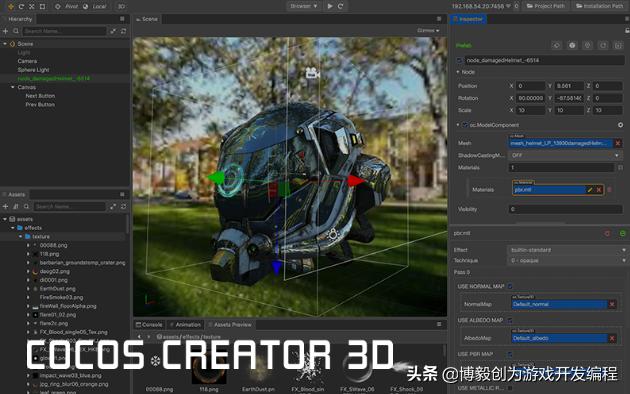Collapse the Canvas node
The image size is (630, 394).
click(x=12, y=87)
